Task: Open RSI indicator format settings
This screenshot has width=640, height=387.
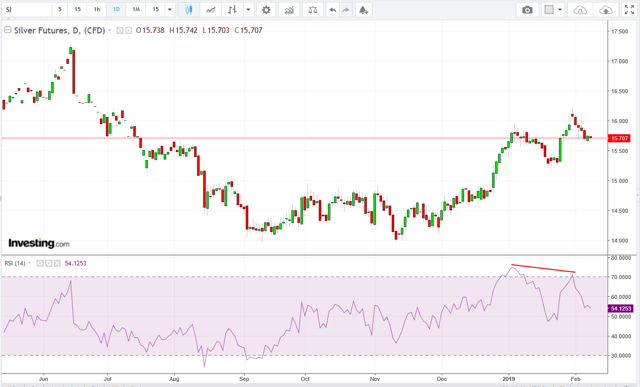Action: [x=49, y=263]
